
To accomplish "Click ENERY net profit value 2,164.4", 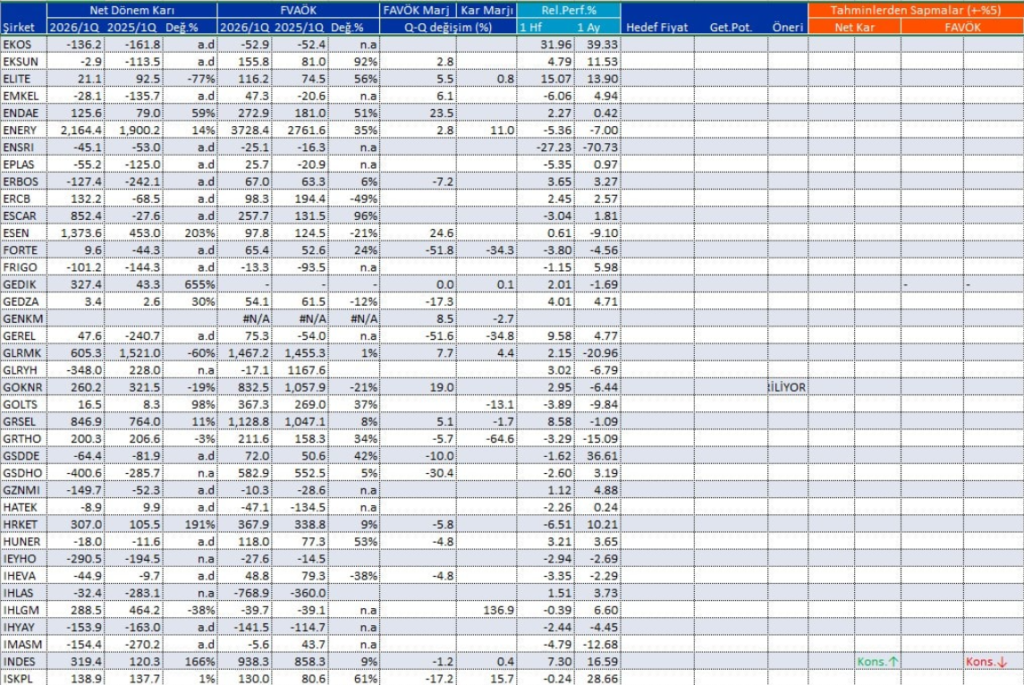I will [81, 130].
